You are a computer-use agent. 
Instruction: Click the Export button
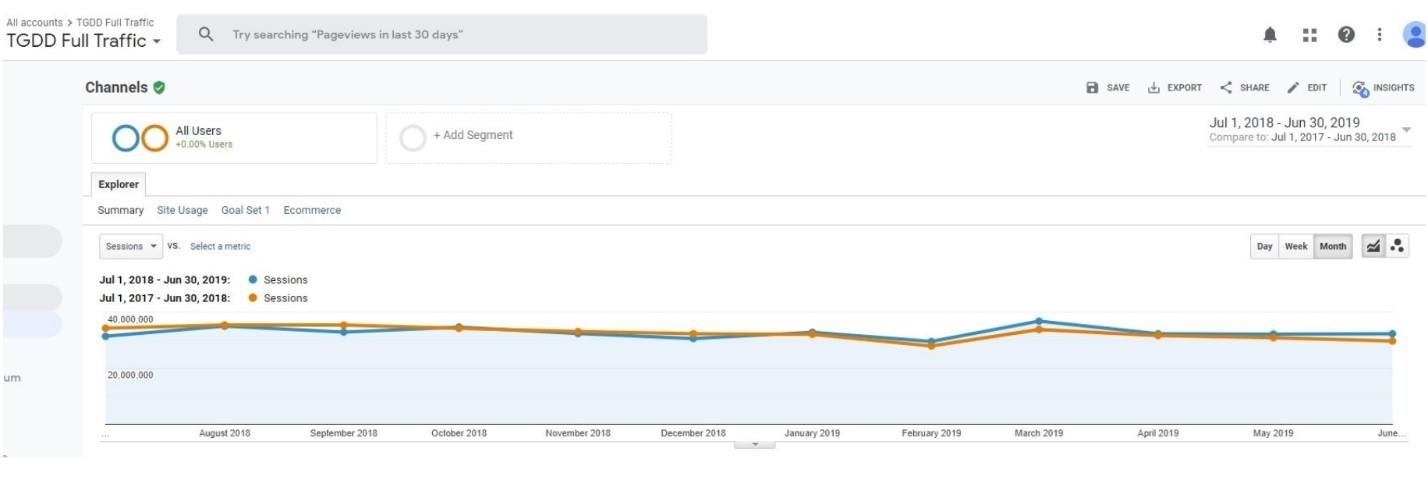[1175, 88]
